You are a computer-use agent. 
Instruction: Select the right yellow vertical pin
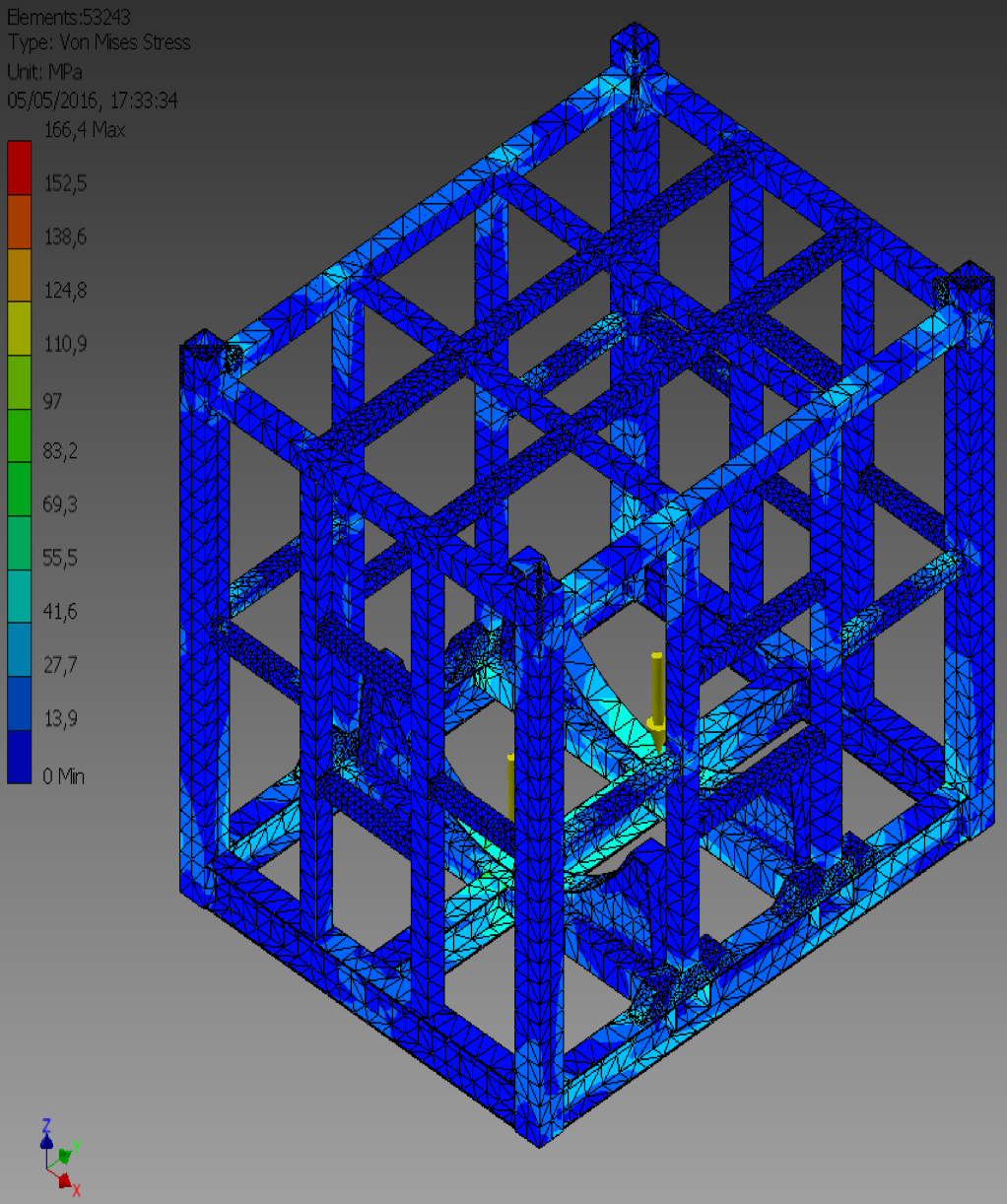[657, 690]
